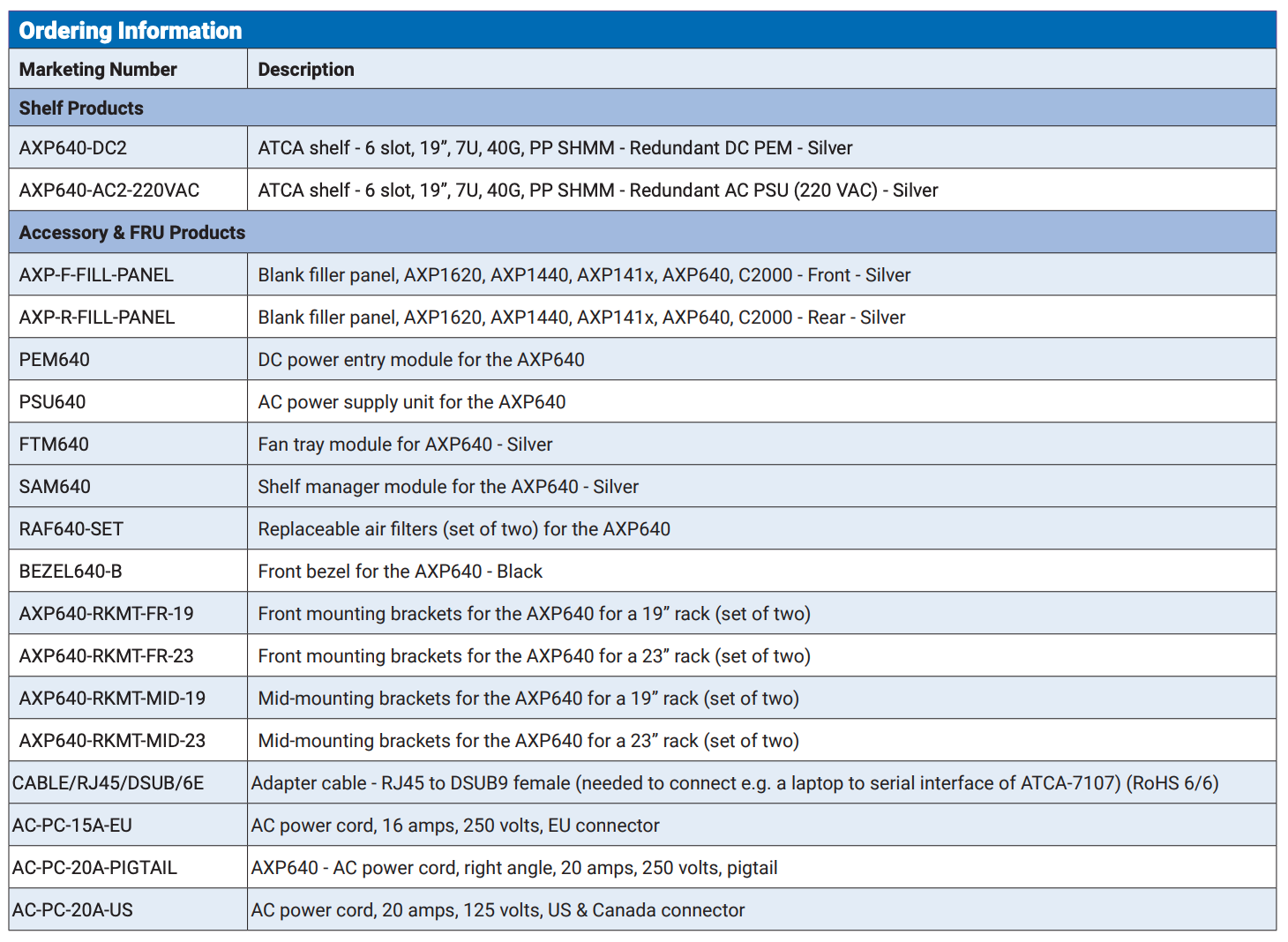This screenshot has height=942, width=1288.
Task: Click the AC-PC-20A-PIGTAIL part number
Action: (x=94, y=868)
